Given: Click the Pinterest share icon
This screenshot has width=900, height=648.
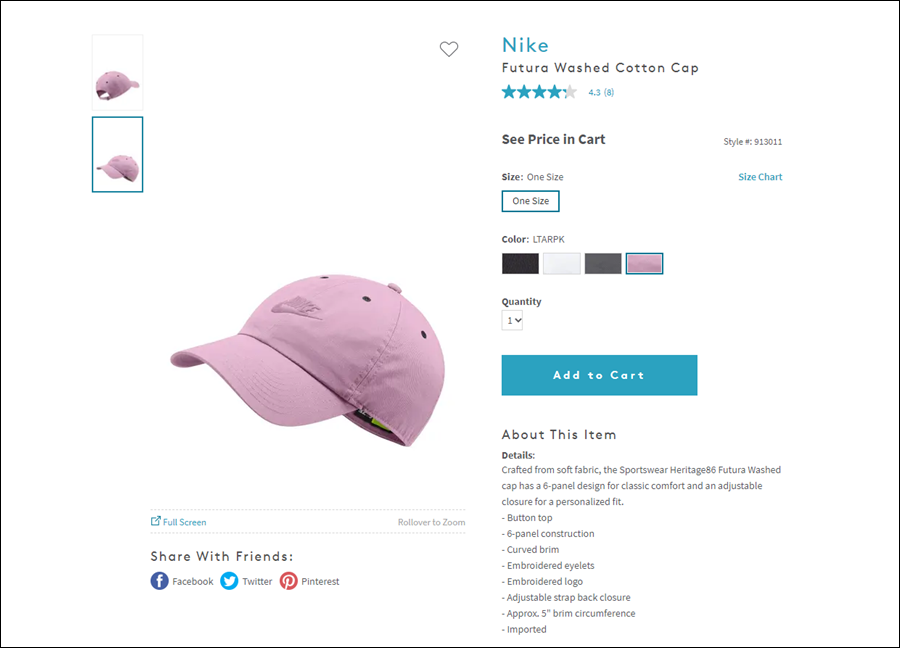Looking at the screenshot, I should click(x=289, y=581).
